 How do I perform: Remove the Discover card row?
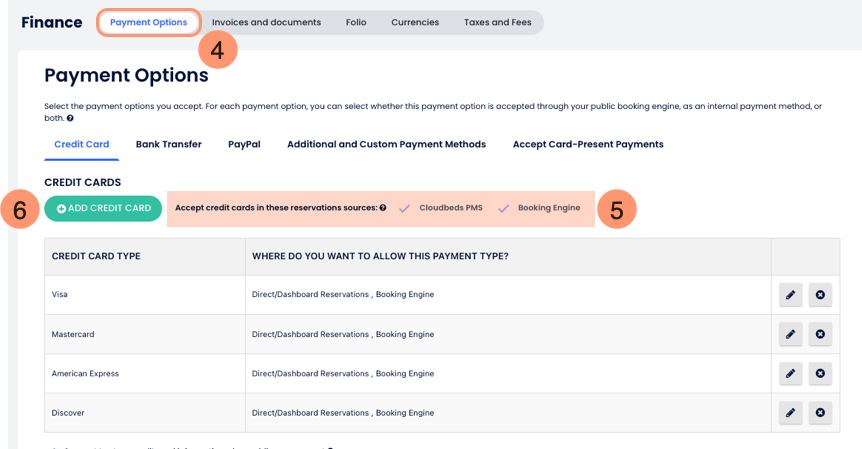(x=820, y=412)
